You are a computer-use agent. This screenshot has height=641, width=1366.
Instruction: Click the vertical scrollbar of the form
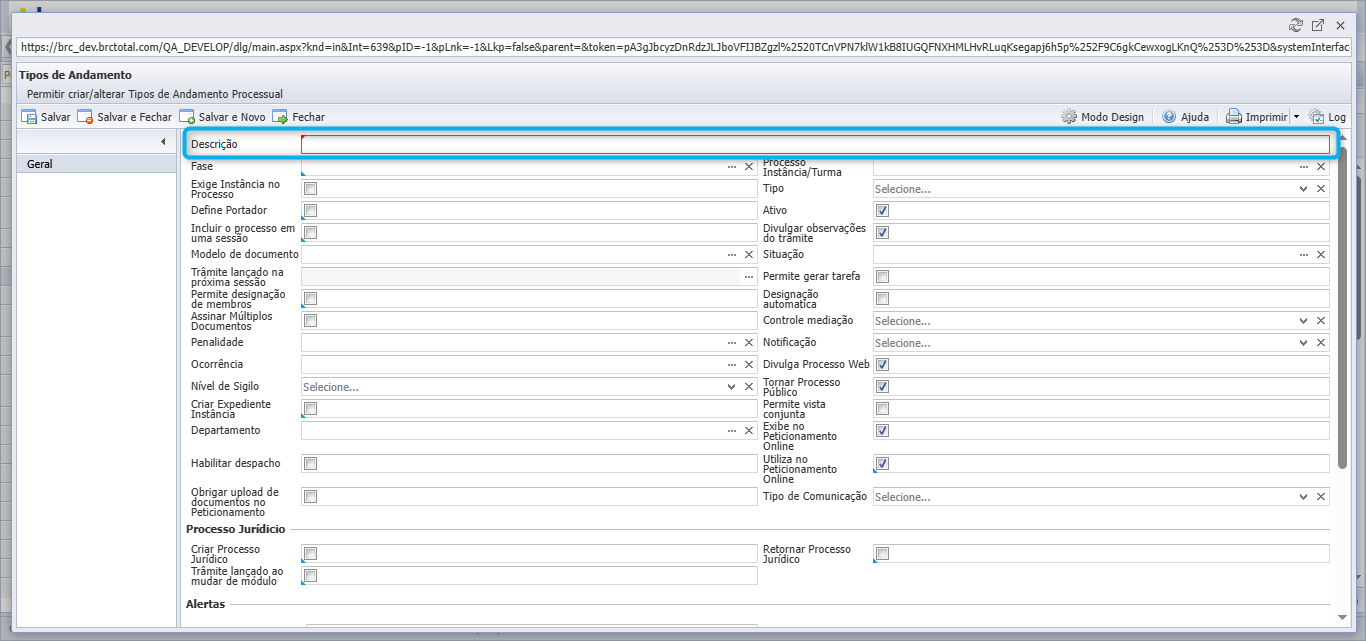1343,308
